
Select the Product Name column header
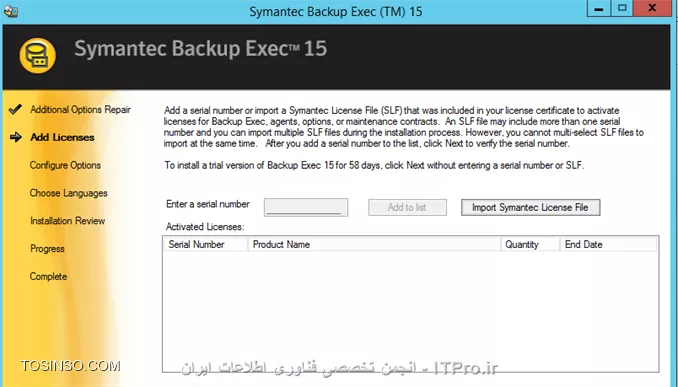(374, 244)
